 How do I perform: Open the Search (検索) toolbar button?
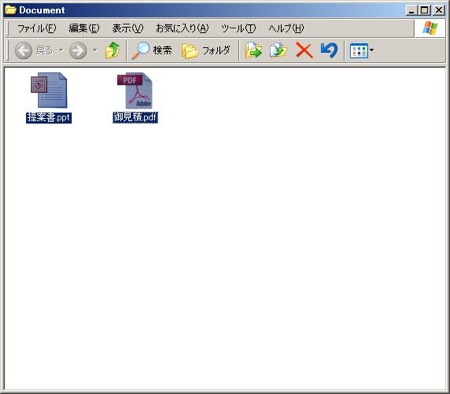point(152,51)
